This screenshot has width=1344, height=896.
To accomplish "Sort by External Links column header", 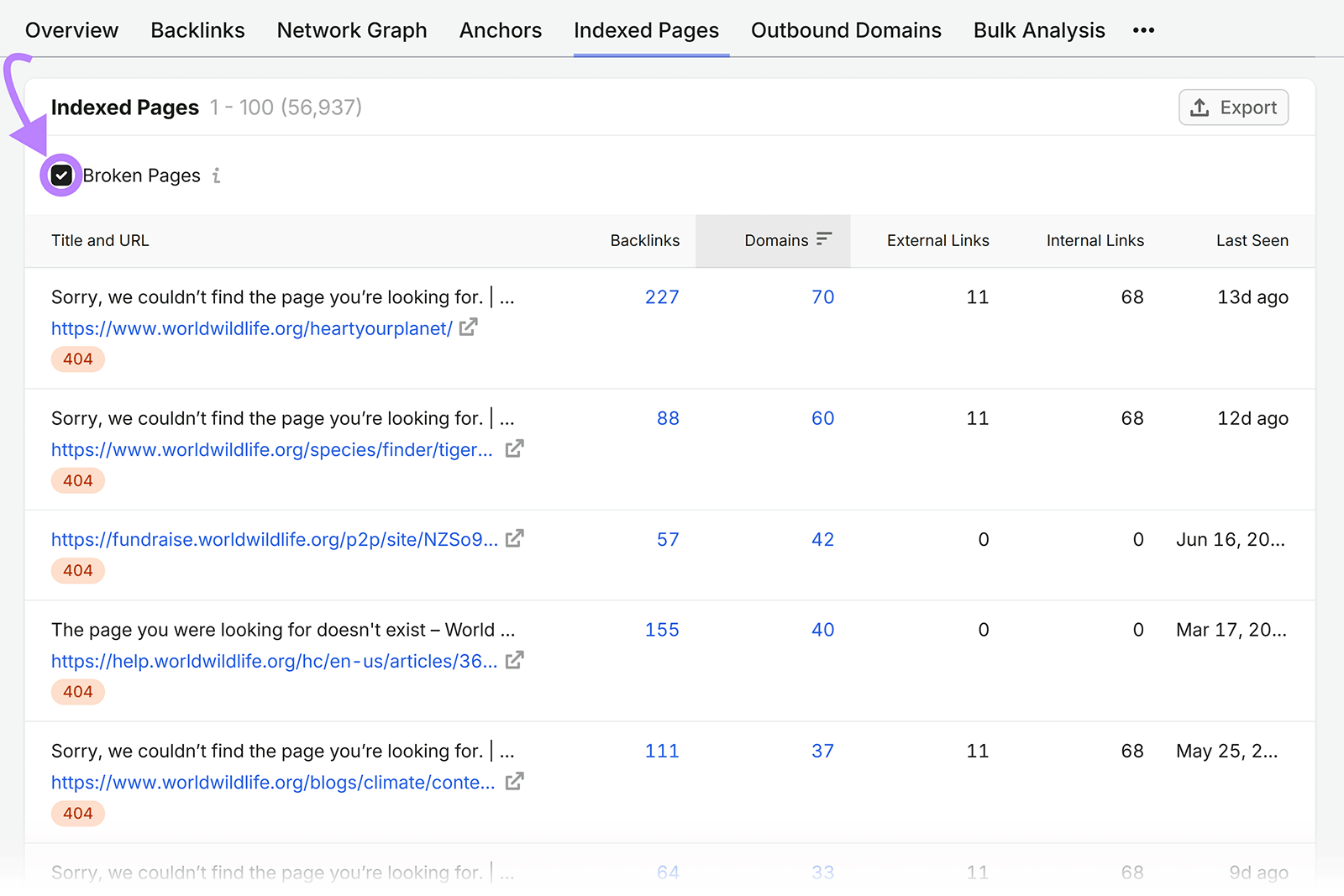I will [x=938, y=240].
